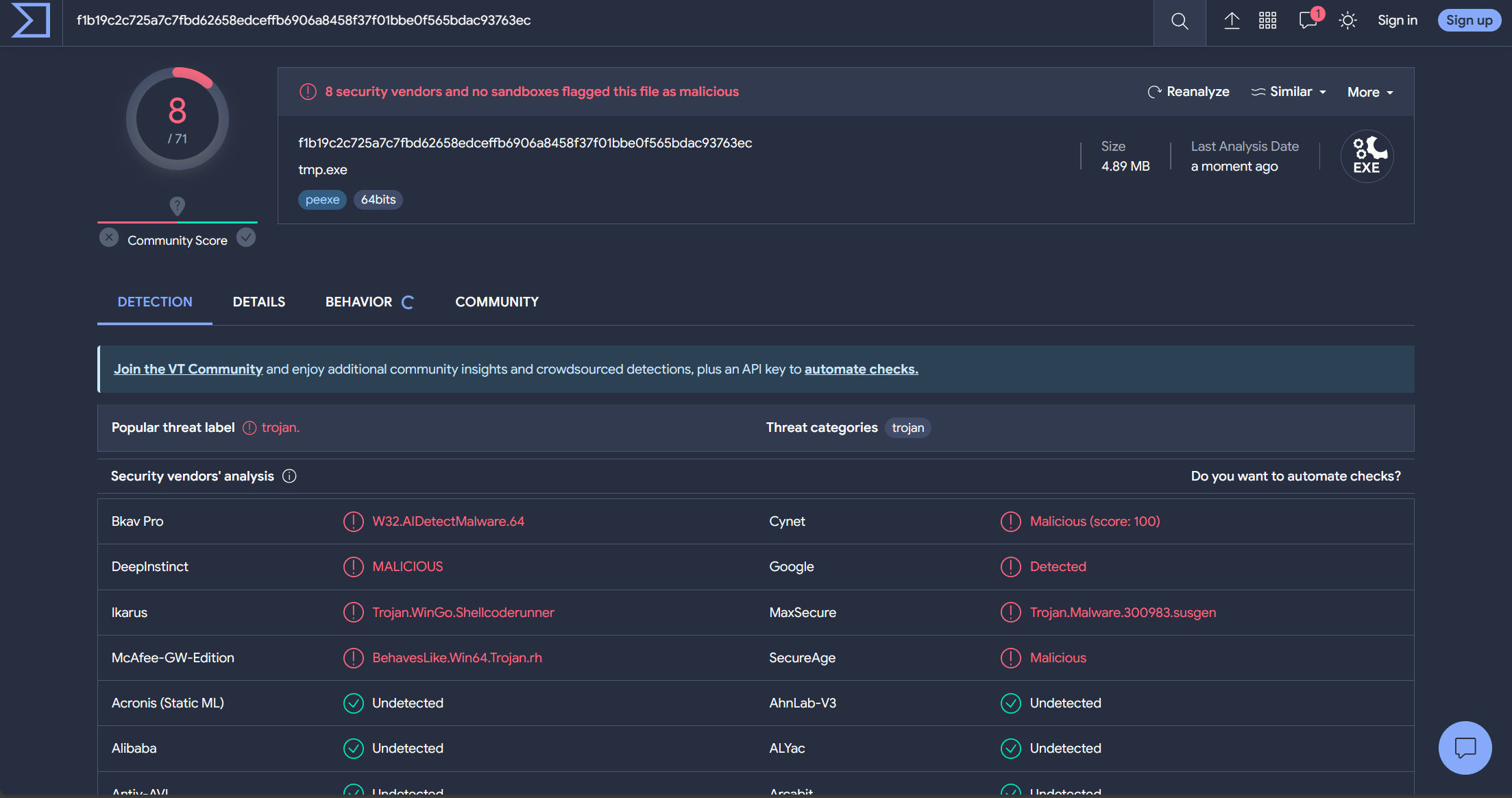Click the trojan threat category chip

pyautogui.click(x=908, y=428)
